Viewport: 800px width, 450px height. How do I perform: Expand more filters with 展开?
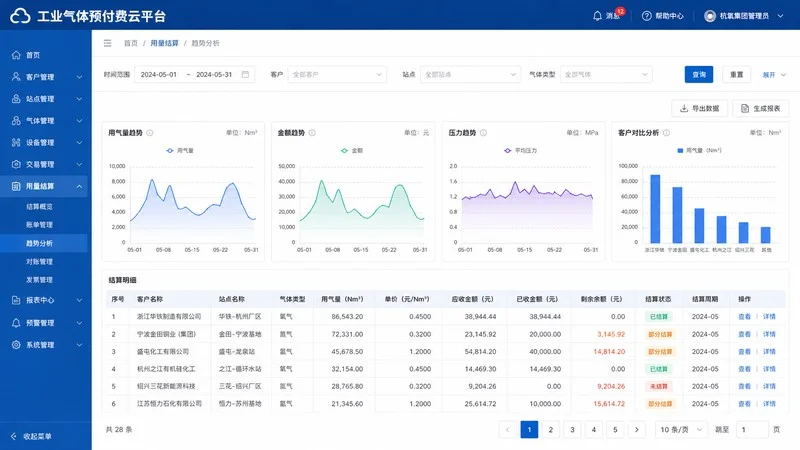774,74
